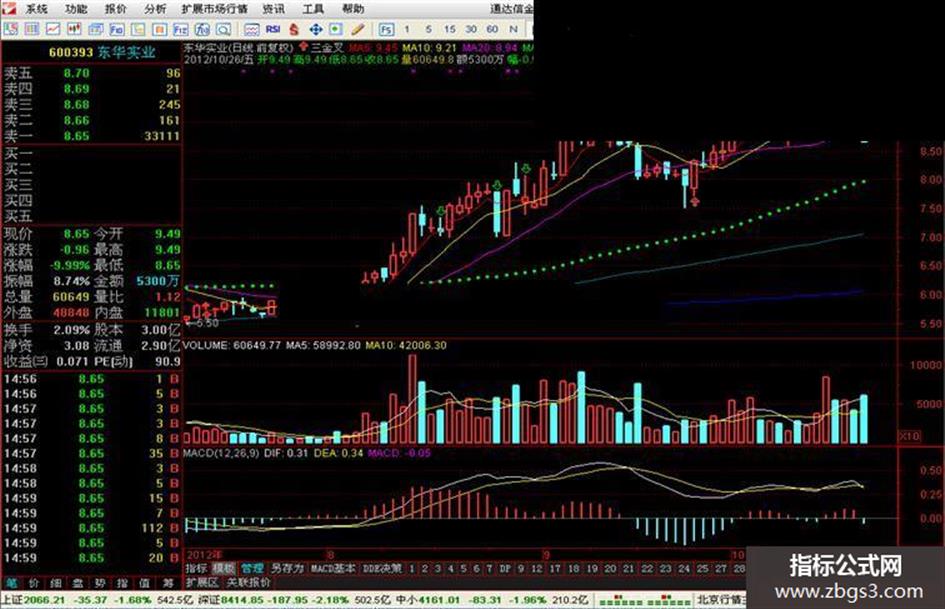
Task: Click the LS toolbar icon
Action: point(10,28)
